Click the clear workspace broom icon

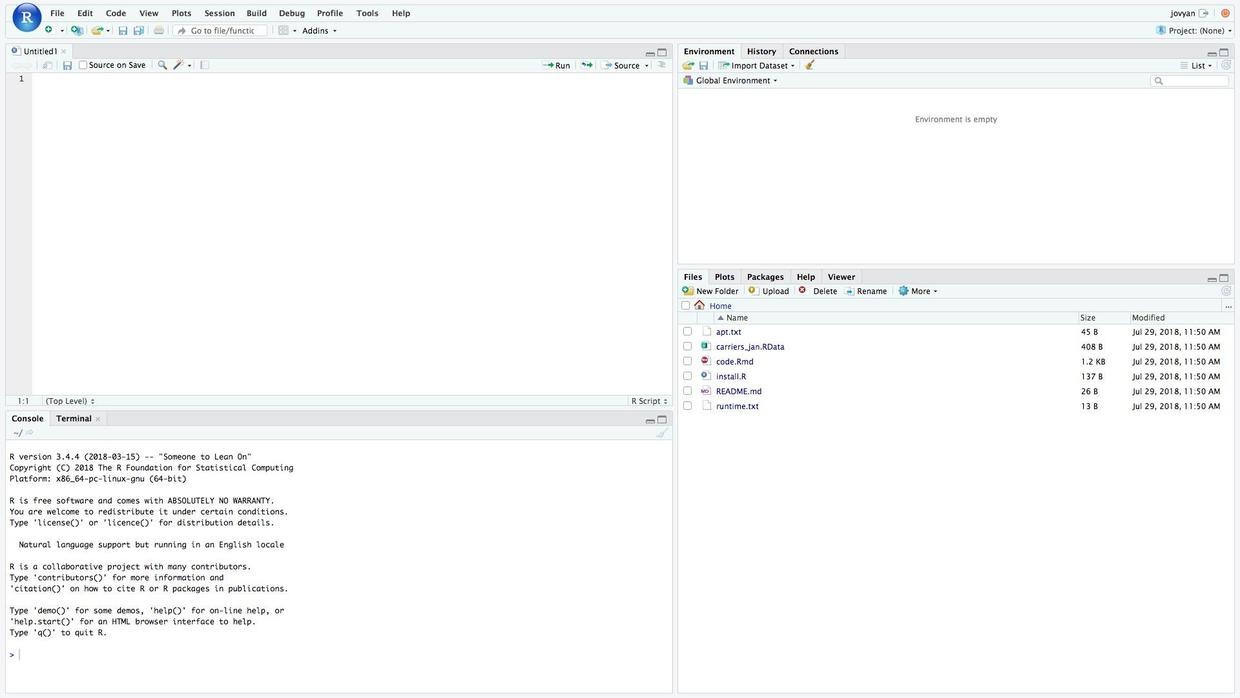pyautogui.click(x=810, y=66)
